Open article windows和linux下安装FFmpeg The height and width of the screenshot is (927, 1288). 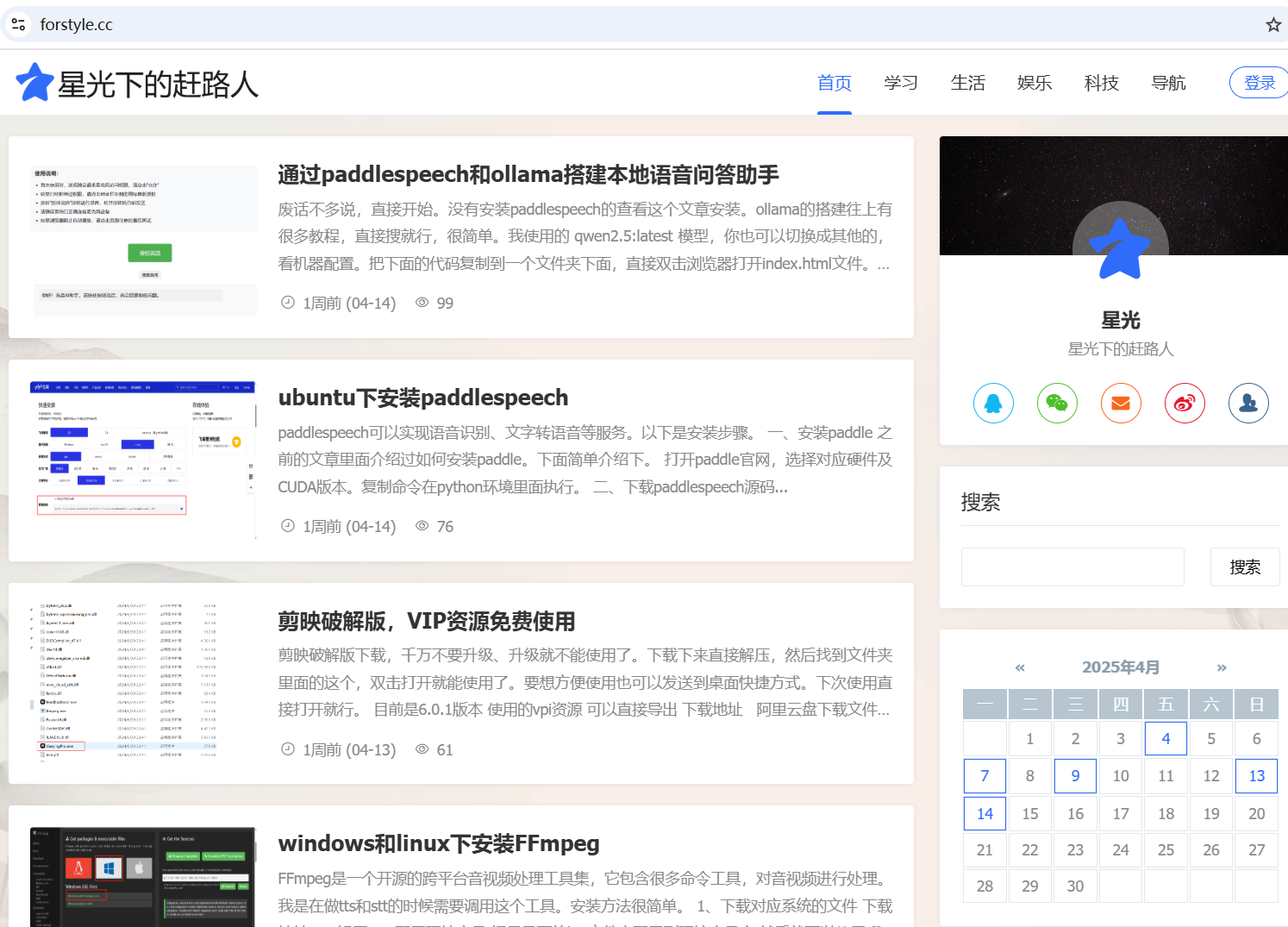(439, 843)
